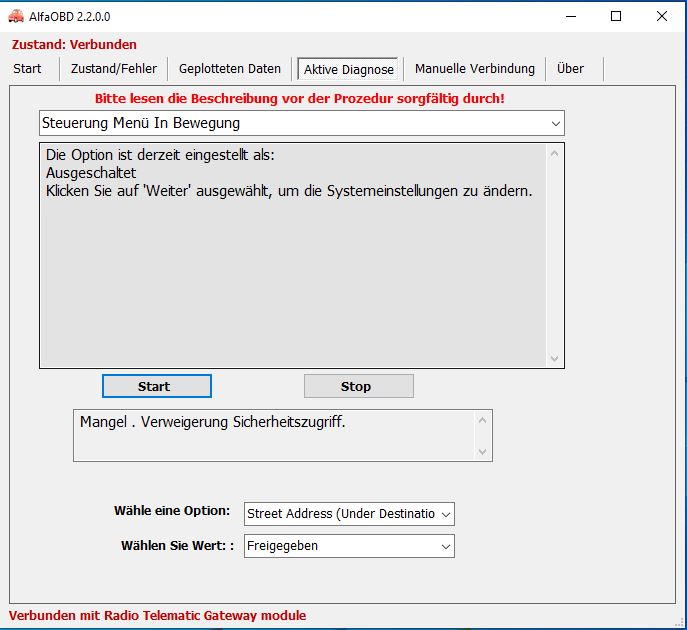
Task: Click the Mangel message box scroll up arrow
Action: 483,420
